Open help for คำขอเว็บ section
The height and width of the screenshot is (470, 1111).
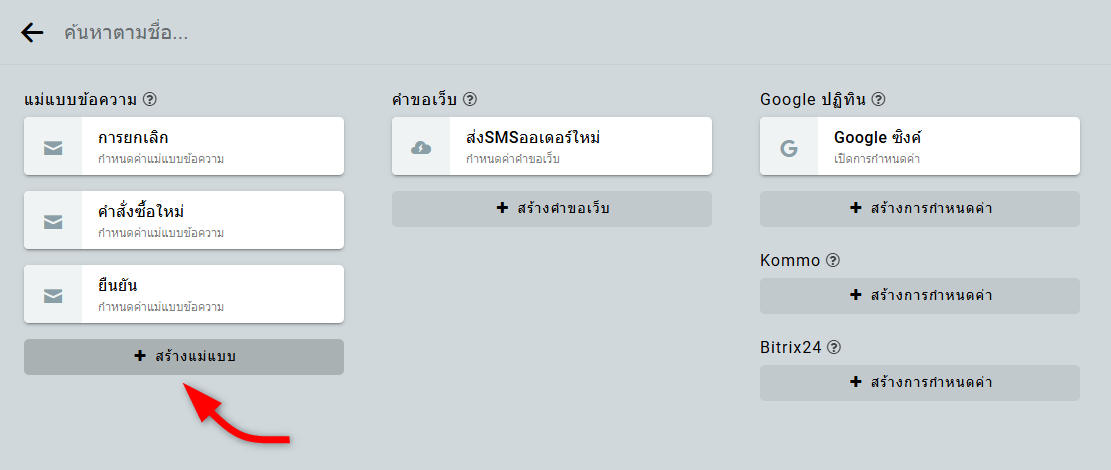(470, 99)
